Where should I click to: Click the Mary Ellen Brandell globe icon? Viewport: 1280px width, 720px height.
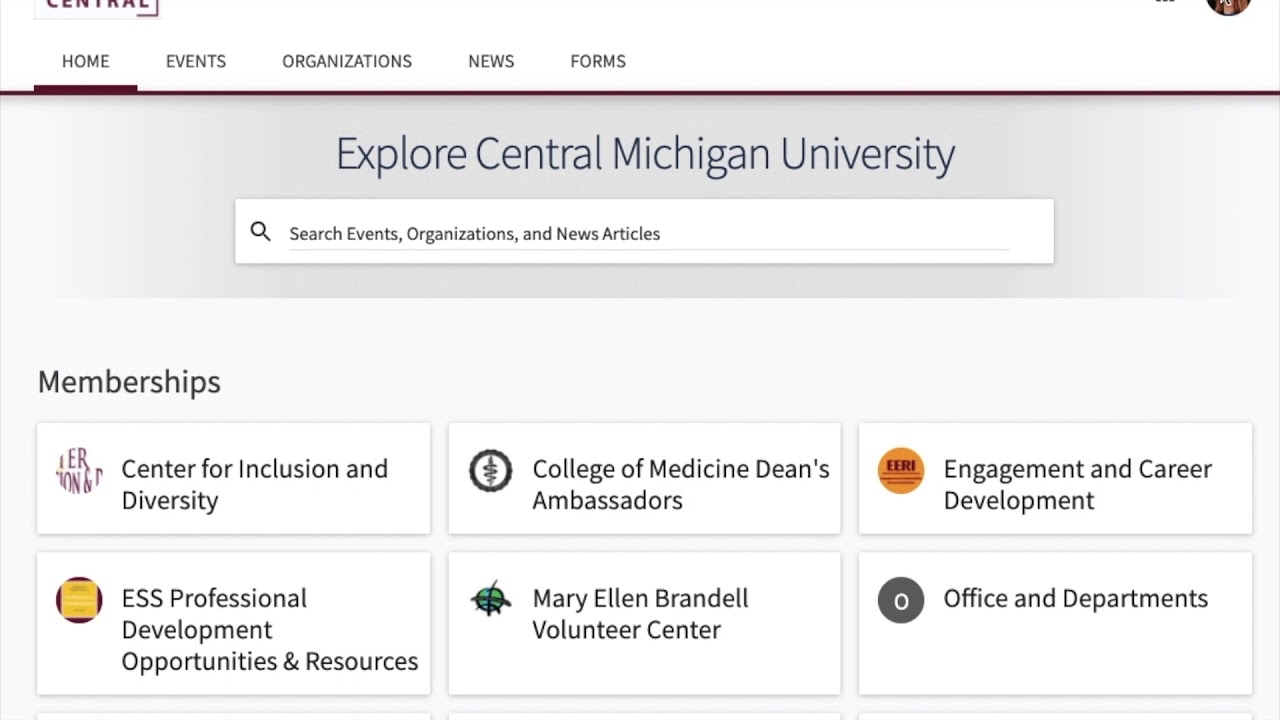489,600
